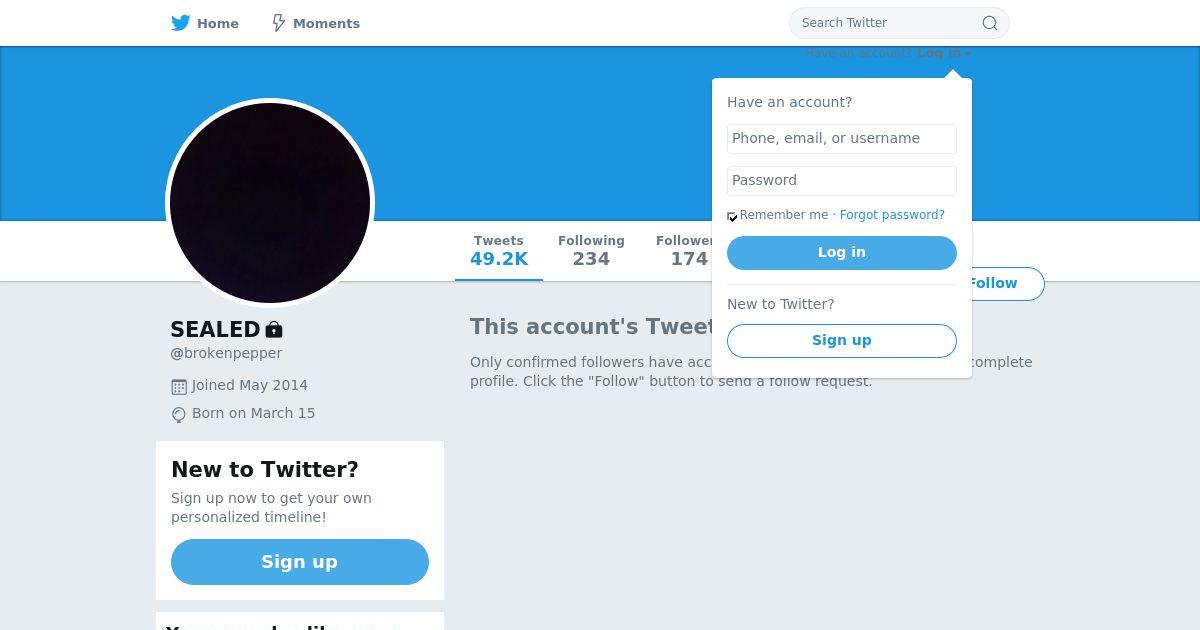Image resolution: width=1200 pixels, height=630 pixels.
Task: Click the balloon icon near Born on March 15
Action: pos(179,414)
